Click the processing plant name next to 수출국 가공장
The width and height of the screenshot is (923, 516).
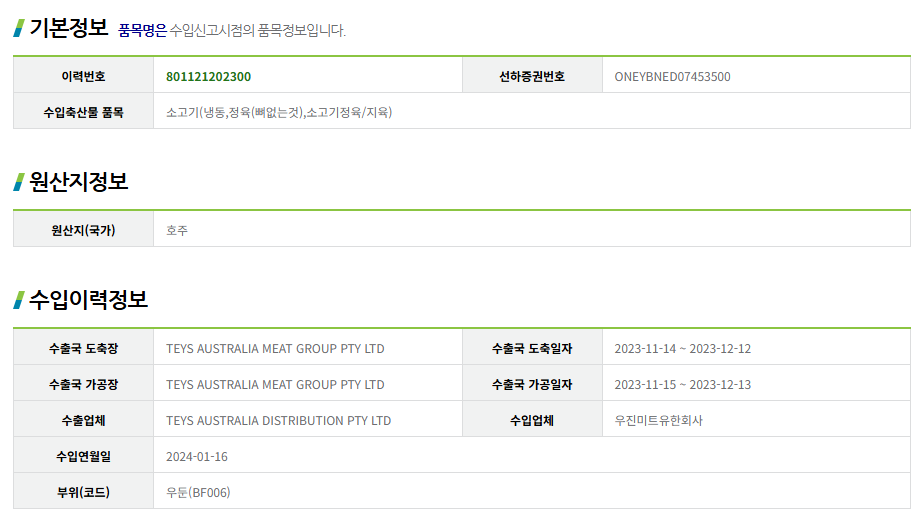[x=275, y=385]
